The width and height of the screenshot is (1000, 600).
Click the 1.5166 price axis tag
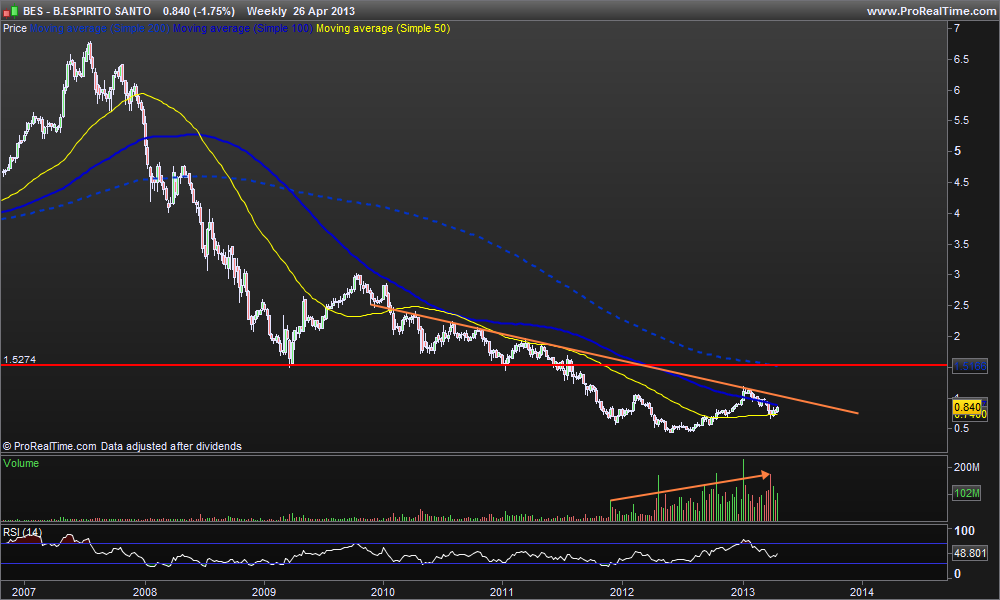click(969, 366)
